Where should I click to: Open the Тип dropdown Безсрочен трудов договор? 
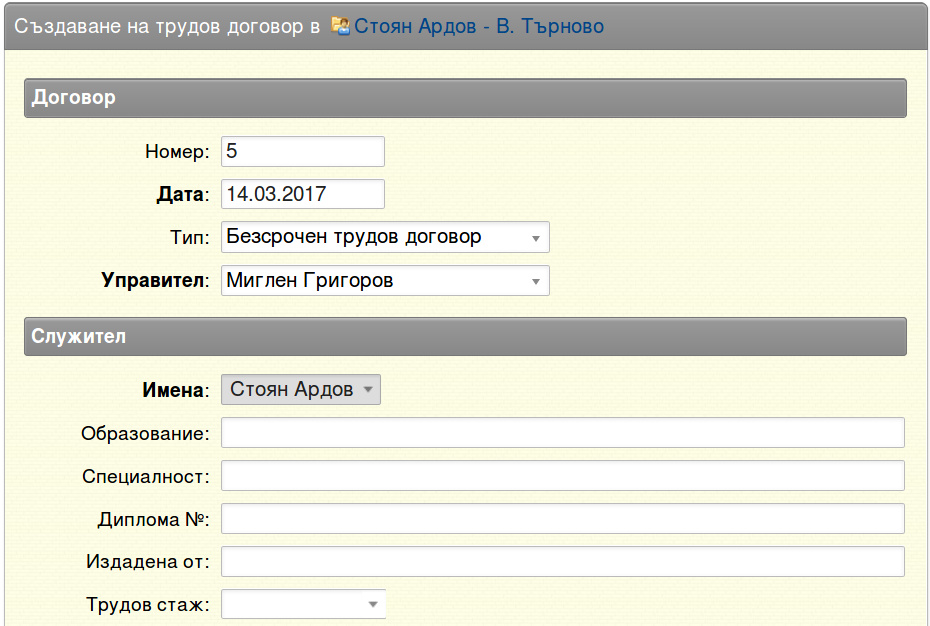tap(385, 237)
